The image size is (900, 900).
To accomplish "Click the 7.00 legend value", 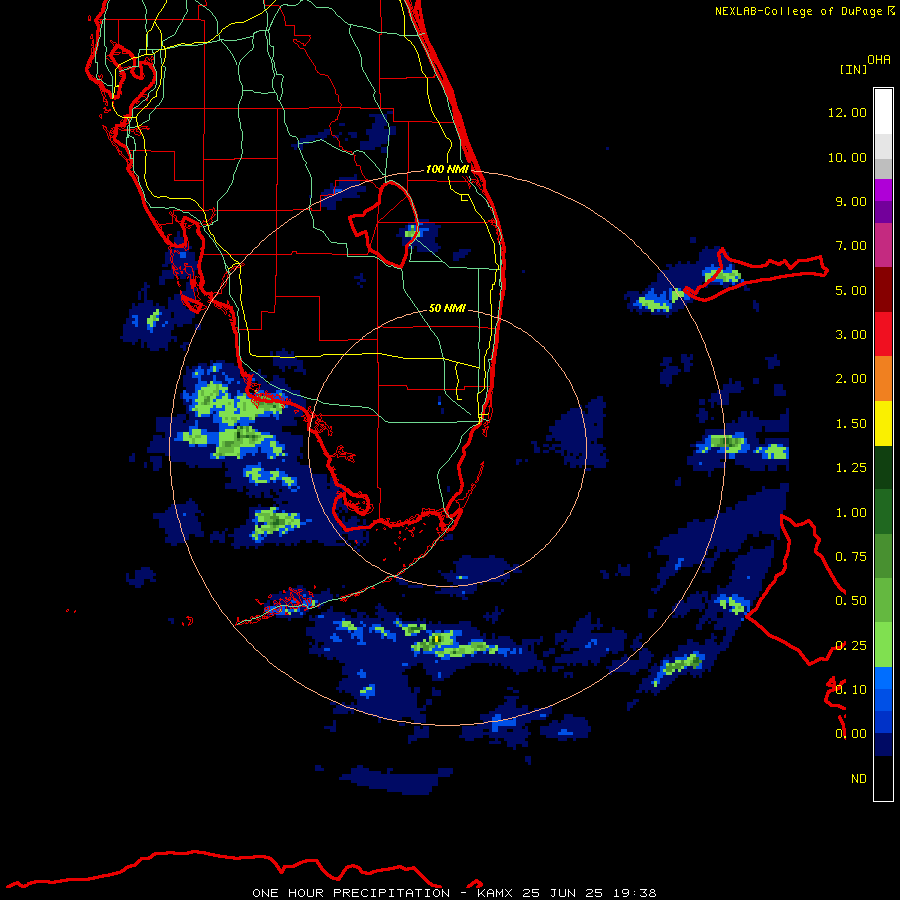I will pos(851,246).
